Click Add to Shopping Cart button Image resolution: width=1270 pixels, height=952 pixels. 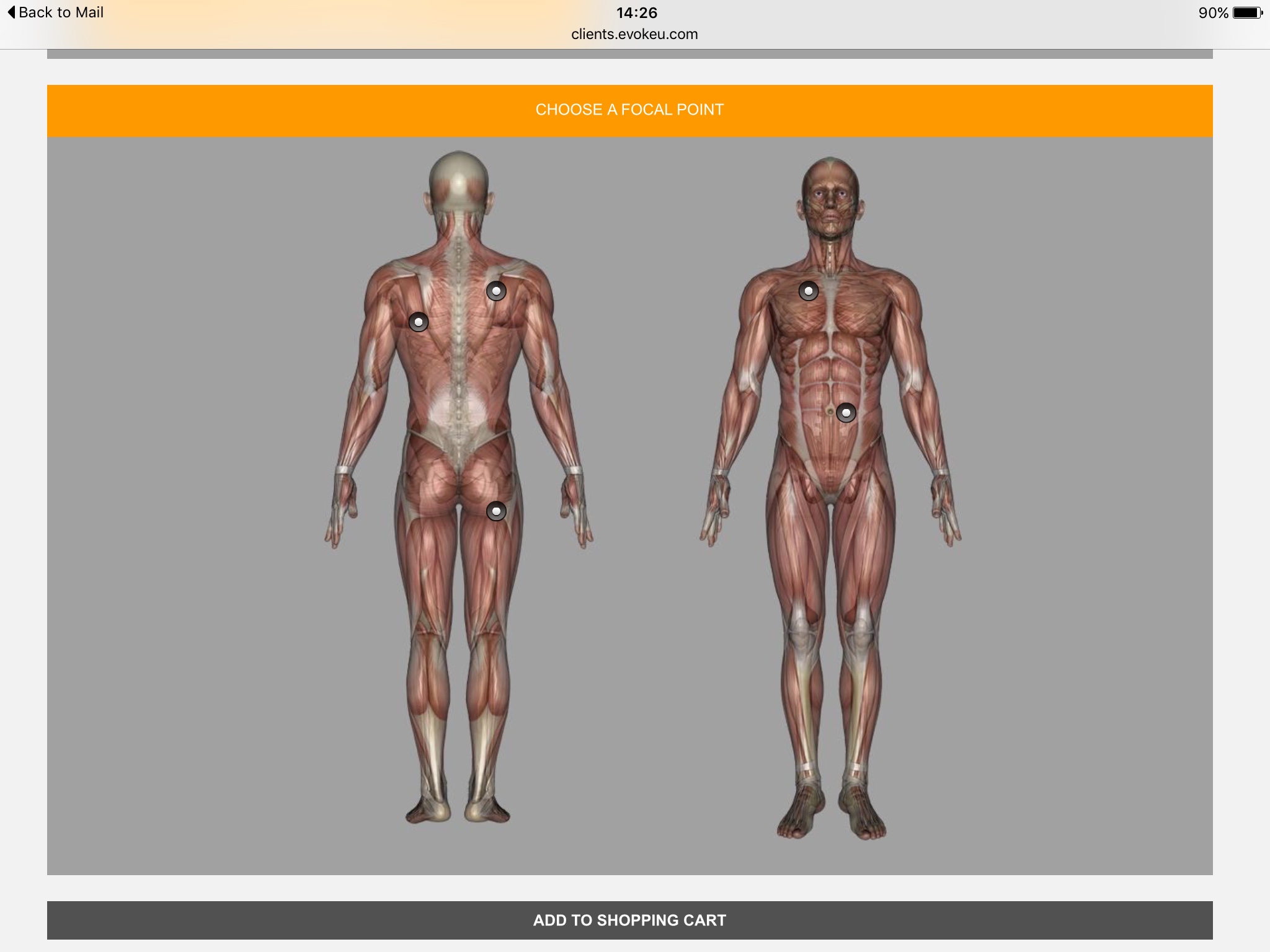[x=629, y=920]
